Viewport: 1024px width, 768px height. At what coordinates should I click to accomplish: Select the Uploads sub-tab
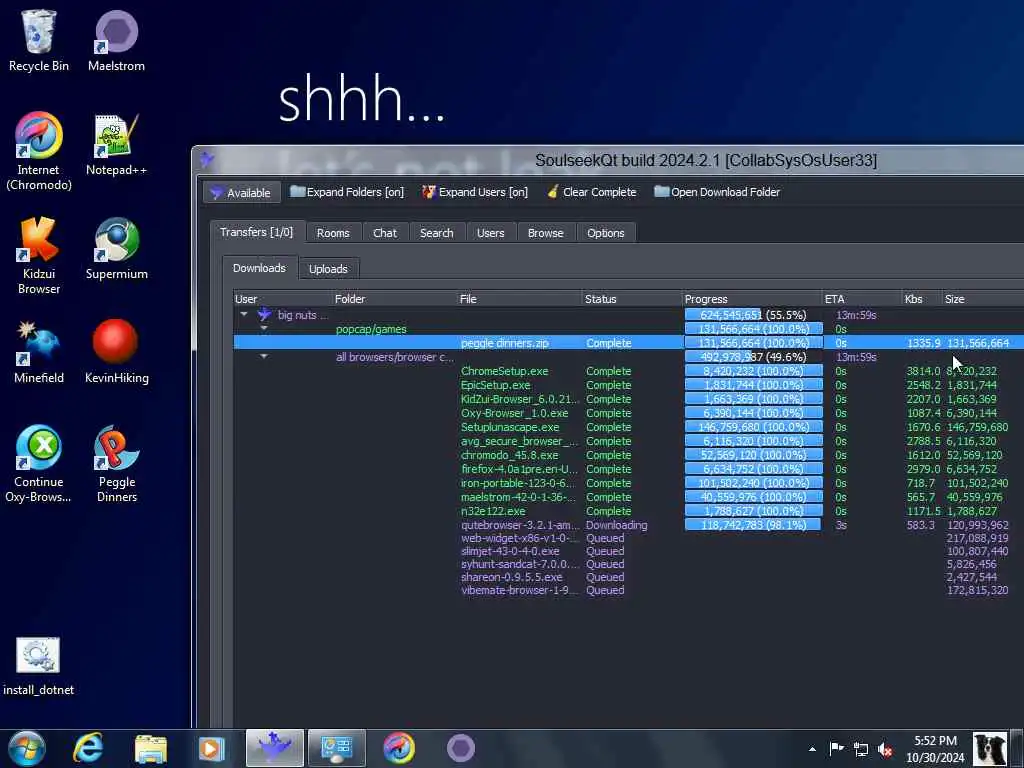click(x=328, y=269)
